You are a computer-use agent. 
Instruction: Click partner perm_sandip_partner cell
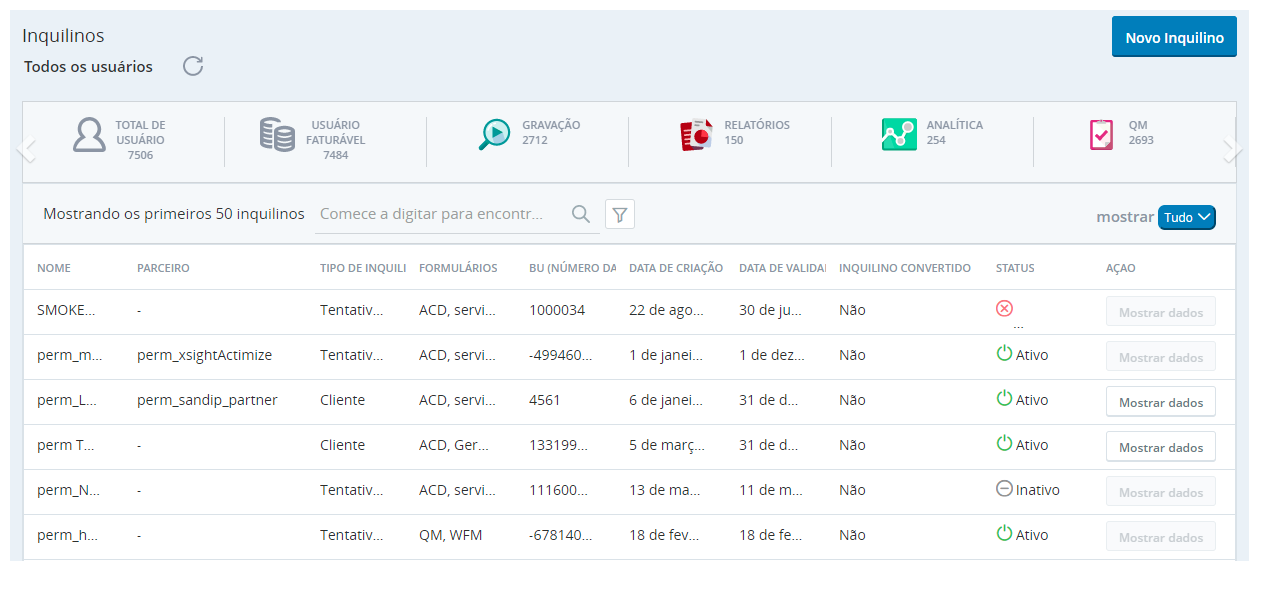207,400
